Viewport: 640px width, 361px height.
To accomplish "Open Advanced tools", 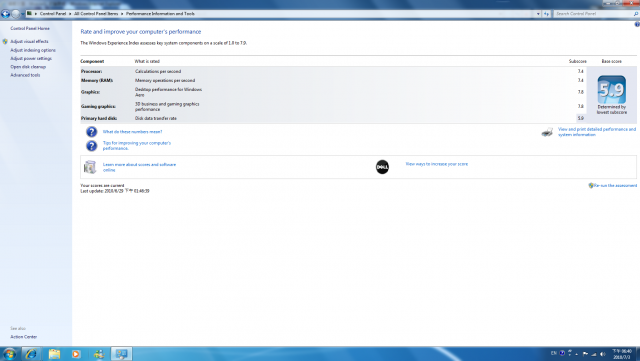I will coord(25,75).
